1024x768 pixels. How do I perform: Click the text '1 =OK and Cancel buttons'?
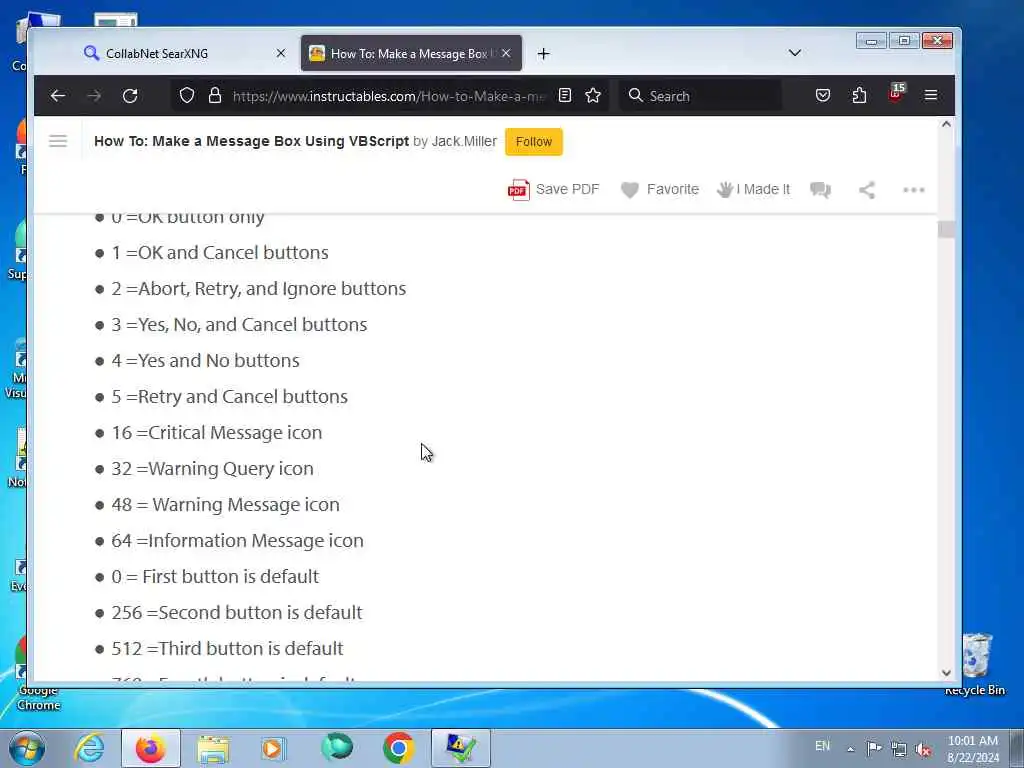tap(220, 253)
